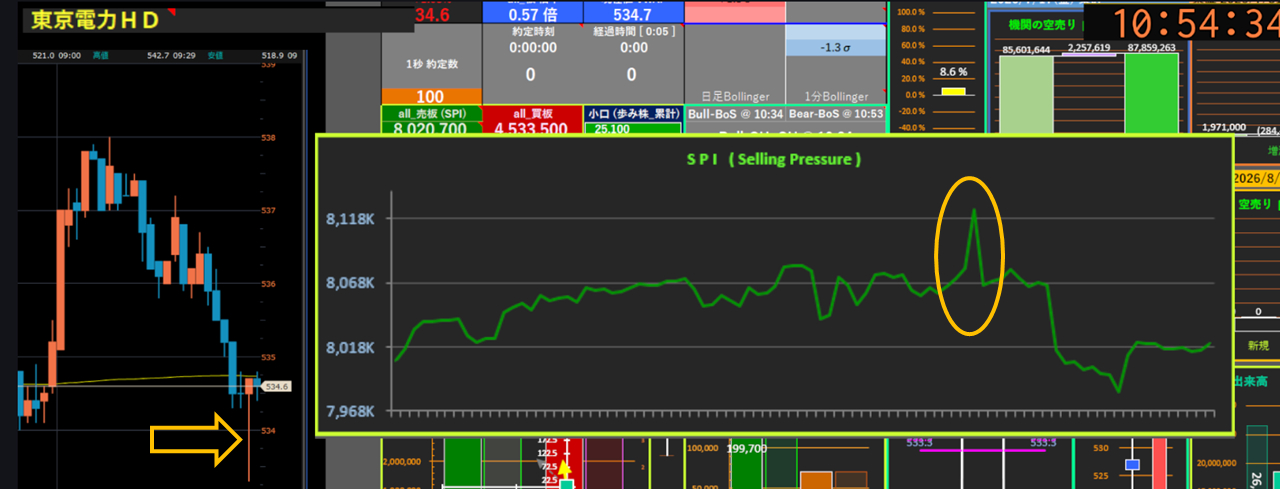The height and width of the screenshot is (489, 1280).
Task: Click the 2,257,619 difference value
Action: (1090, 47)
